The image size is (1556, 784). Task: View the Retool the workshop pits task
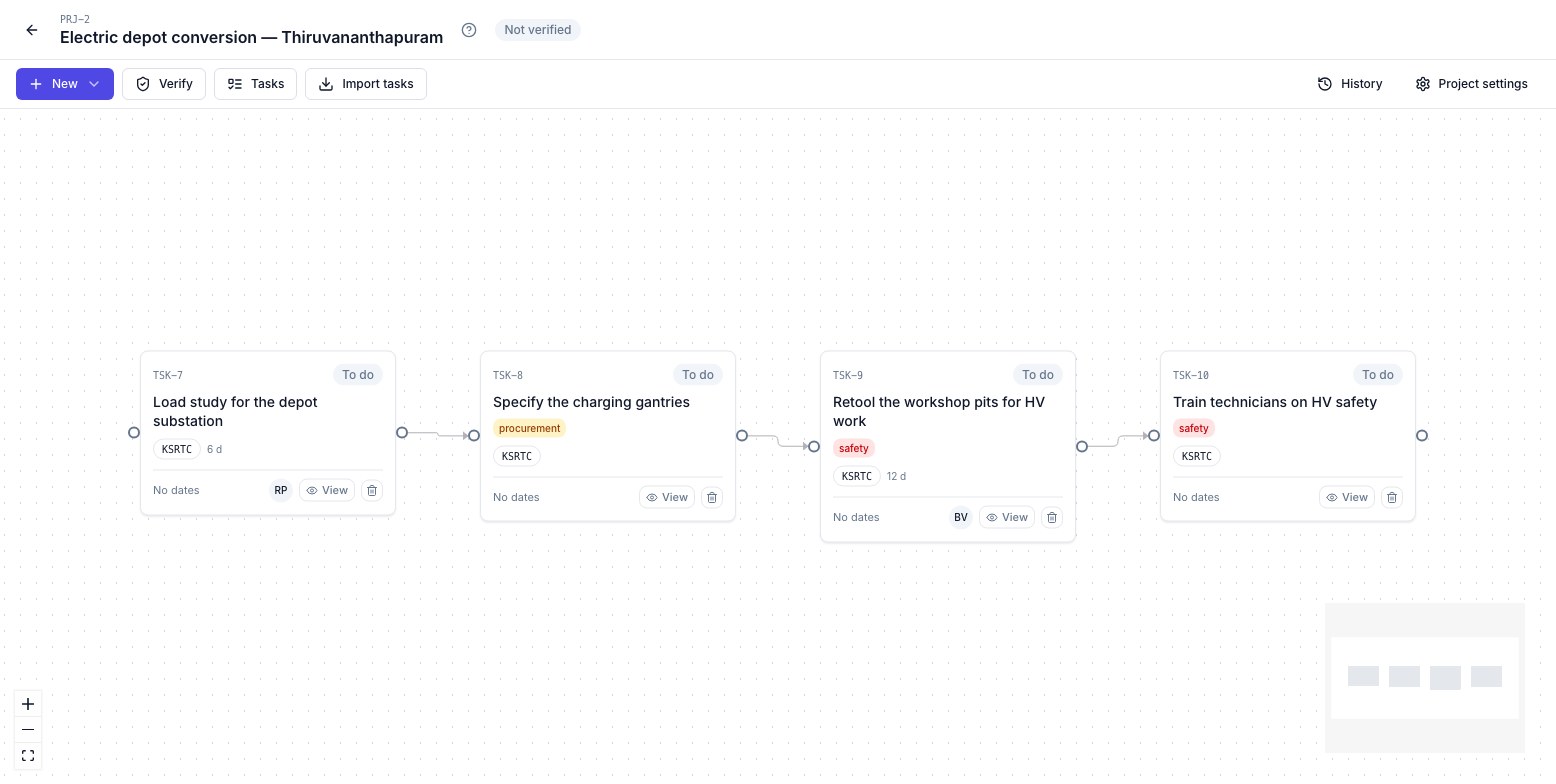tap(1007, 517)
